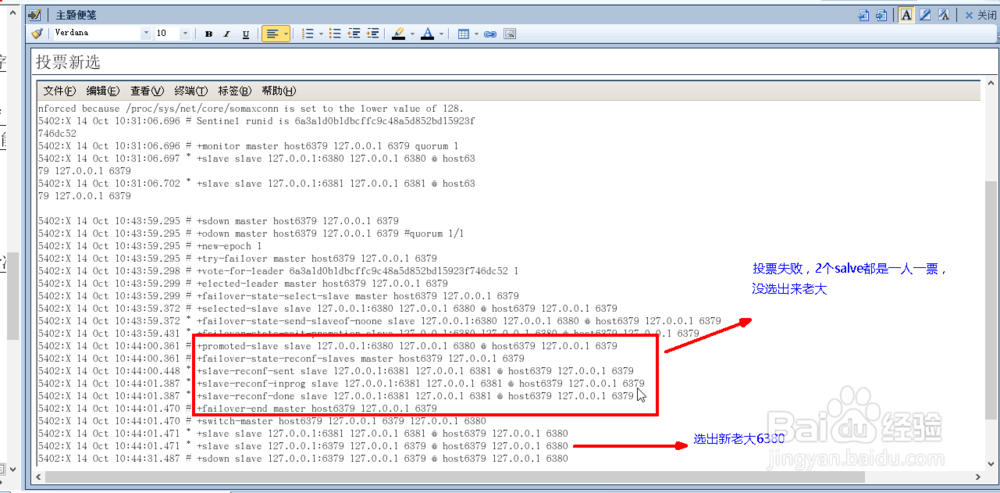The width and height of the screenshot is (1000, 493).
Task: Click the note title 投票新选
Action: 68,62
